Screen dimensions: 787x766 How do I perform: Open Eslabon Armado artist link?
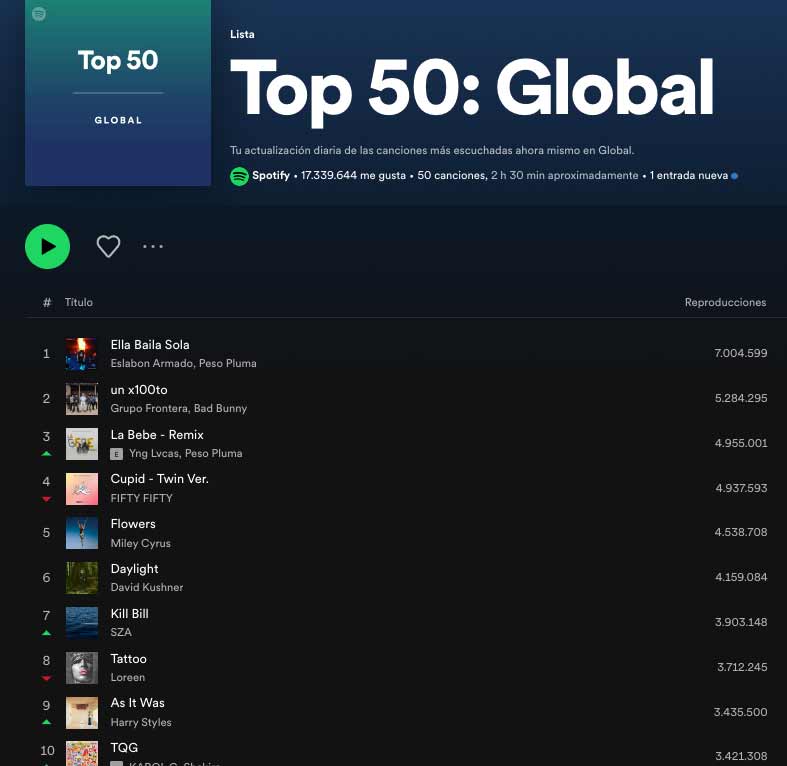point(152,363)
